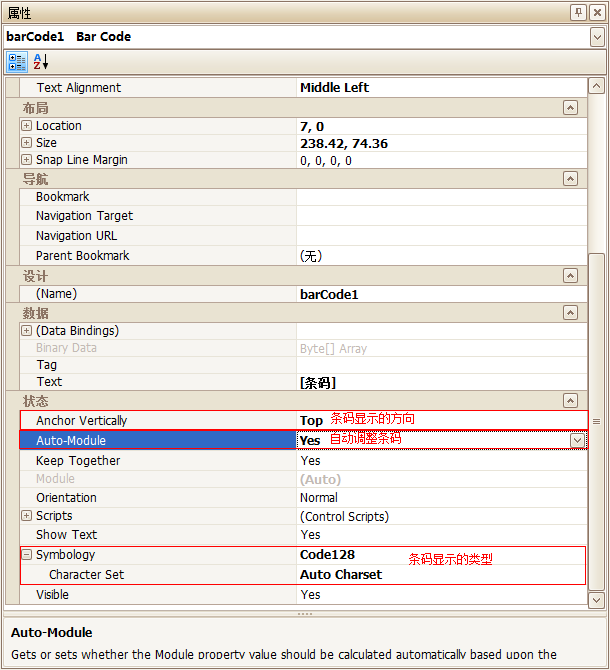The image size is (610, 670).
Task: Collapse the 导航 category section
Action: 570,179
